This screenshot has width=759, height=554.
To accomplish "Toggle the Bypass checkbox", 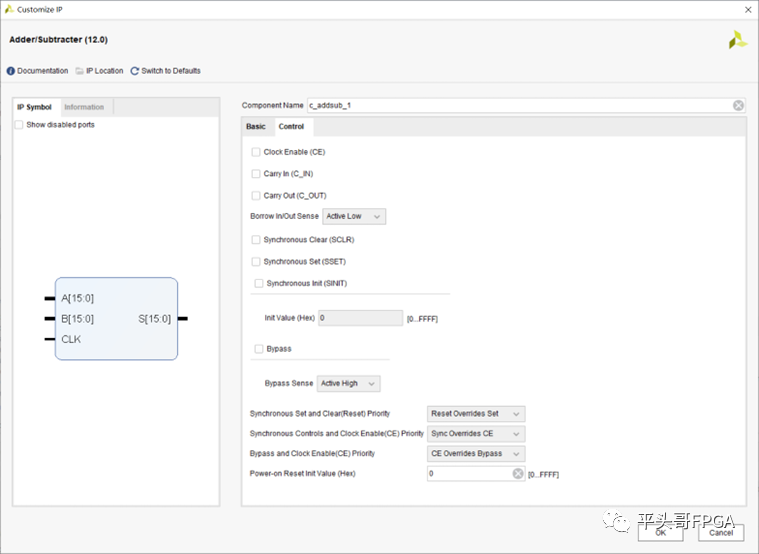I will 258,349.
